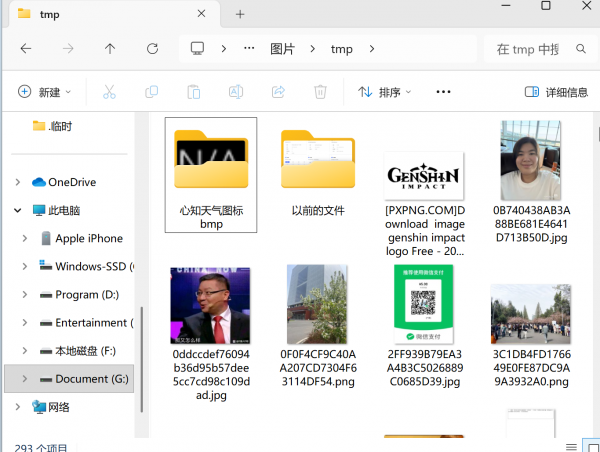Click the Rename icon in toolbar

click(236, 92)
